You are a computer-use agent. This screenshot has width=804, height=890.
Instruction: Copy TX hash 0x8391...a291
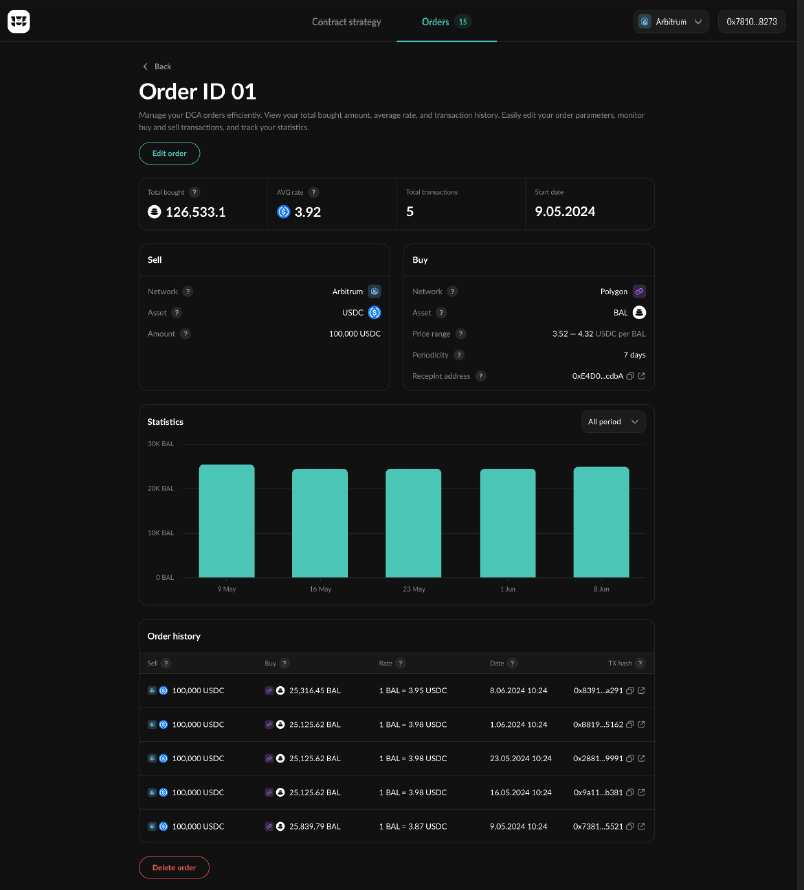coord(630,691)
